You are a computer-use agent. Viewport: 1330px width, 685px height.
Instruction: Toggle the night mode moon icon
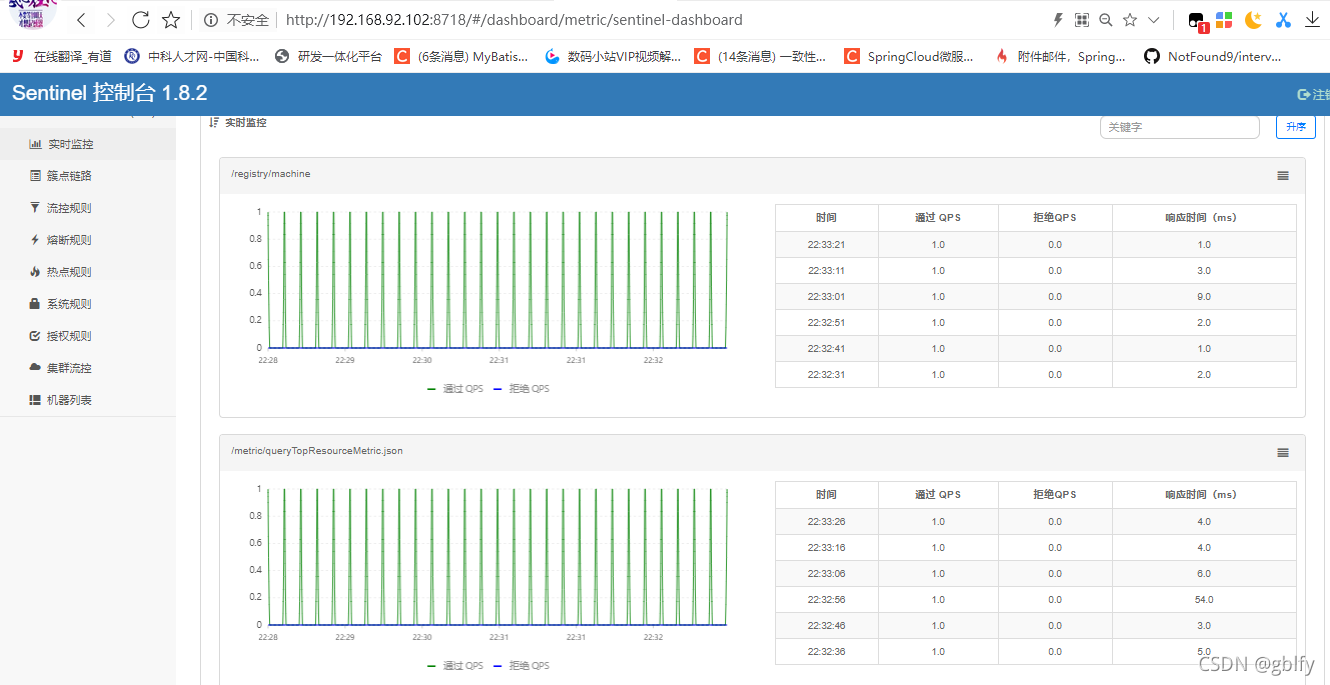click(1253, 20)
